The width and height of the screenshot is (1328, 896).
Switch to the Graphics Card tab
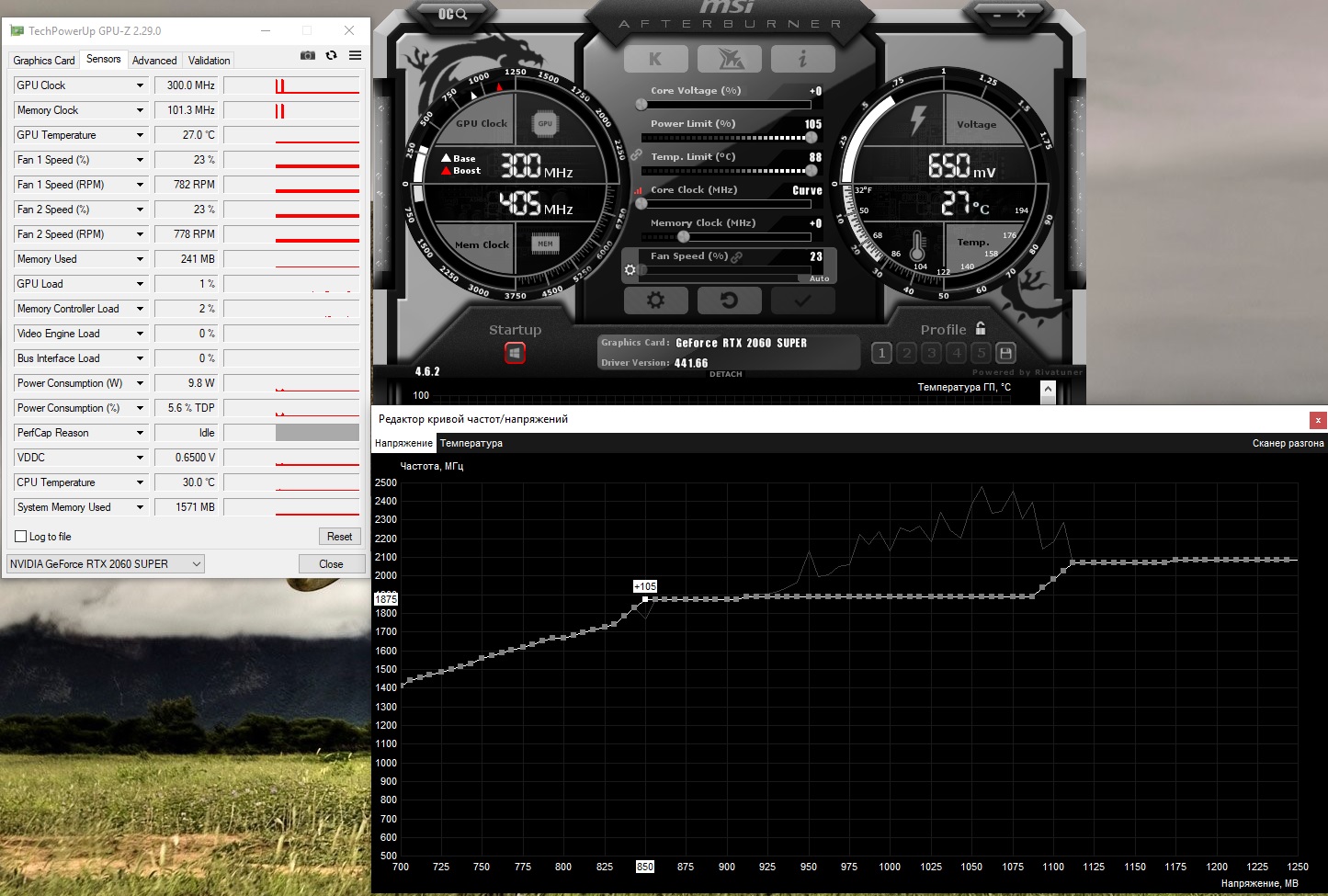[44, 61]
